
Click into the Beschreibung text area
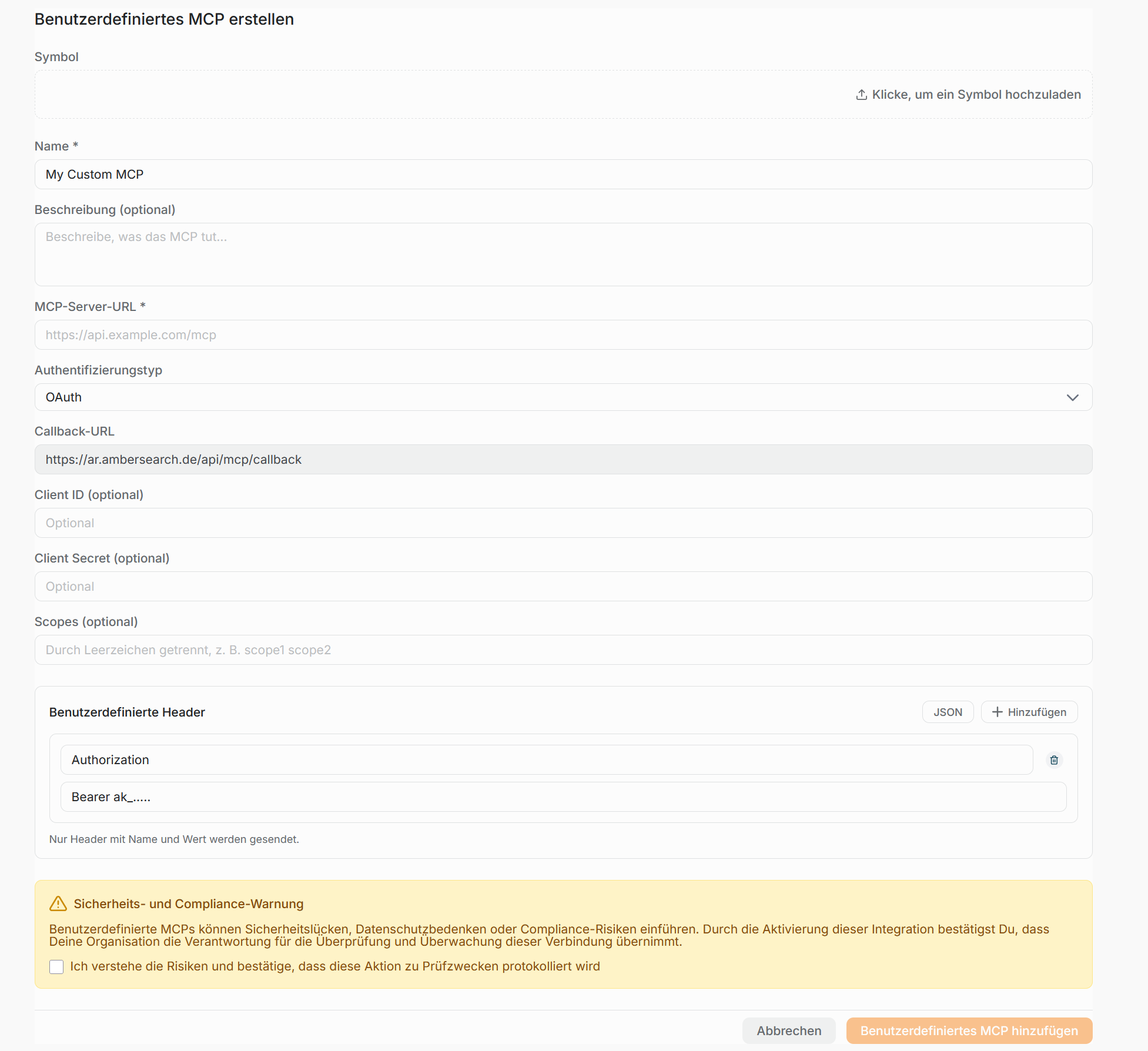click(x=563, y=255)
